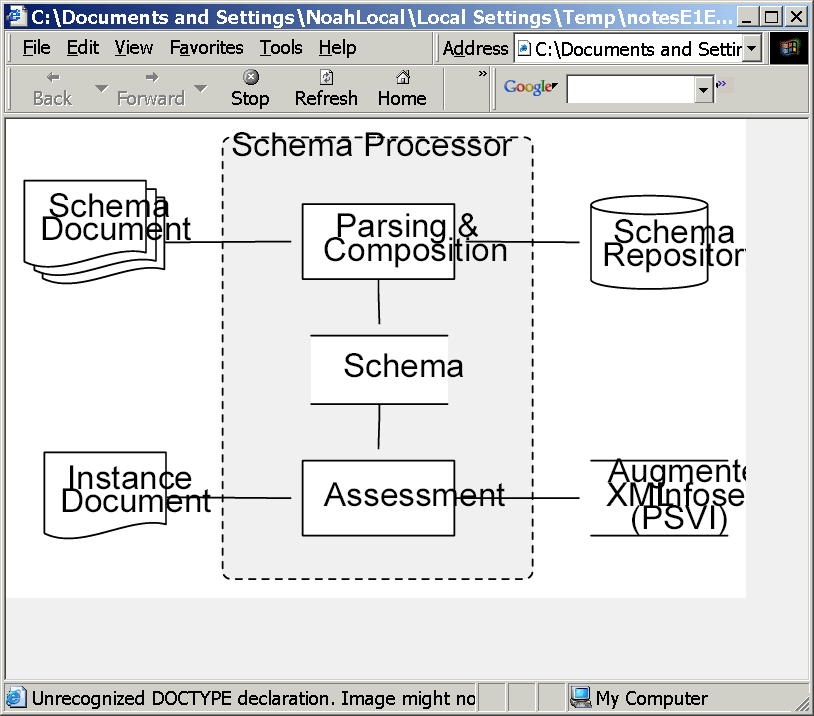Go to the Home page
The height and width of the screenshot is (716, 814).
point(402,88)
